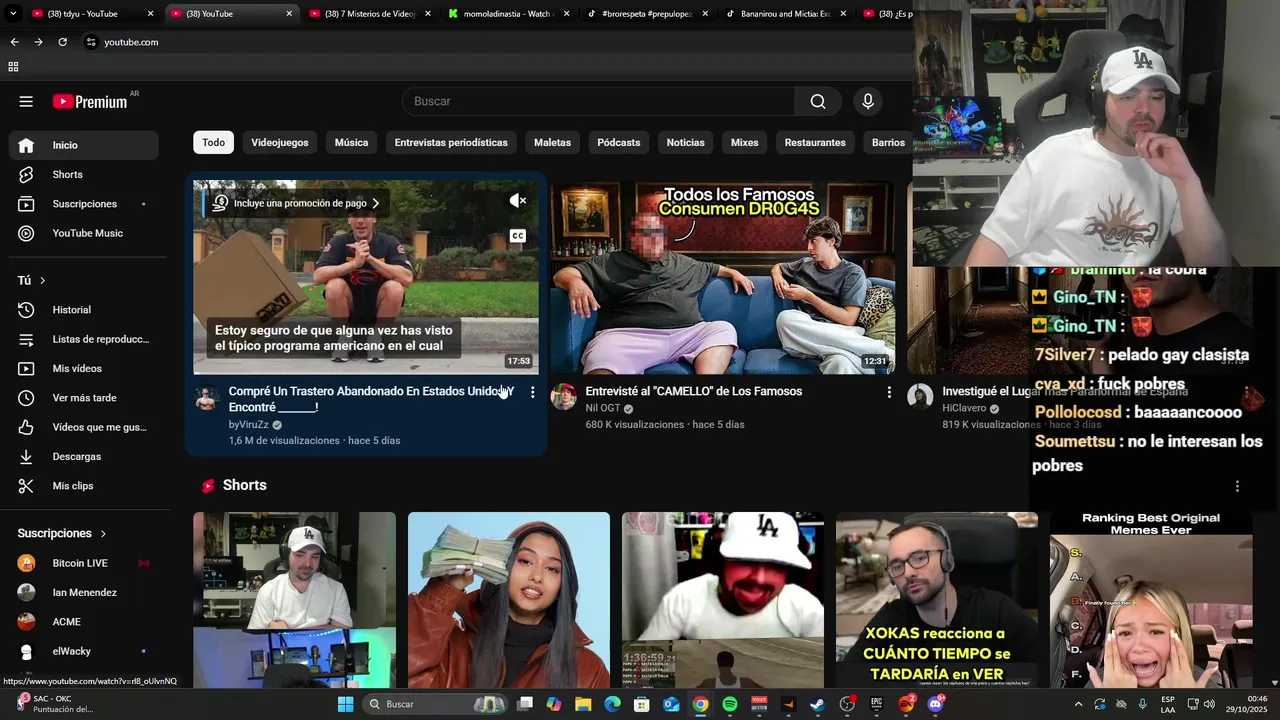Open the Windows Start button
Viewport: 1280px width, 720px height.
coord(345,704)
